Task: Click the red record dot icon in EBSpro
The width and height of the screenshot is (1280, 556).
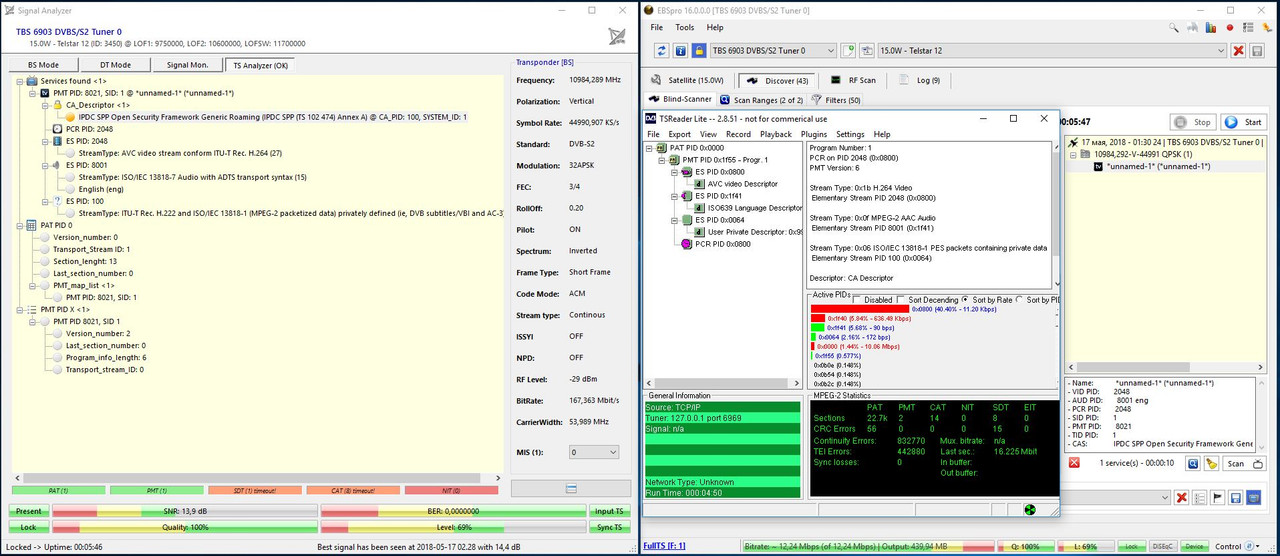Action: pos(1230,27)
